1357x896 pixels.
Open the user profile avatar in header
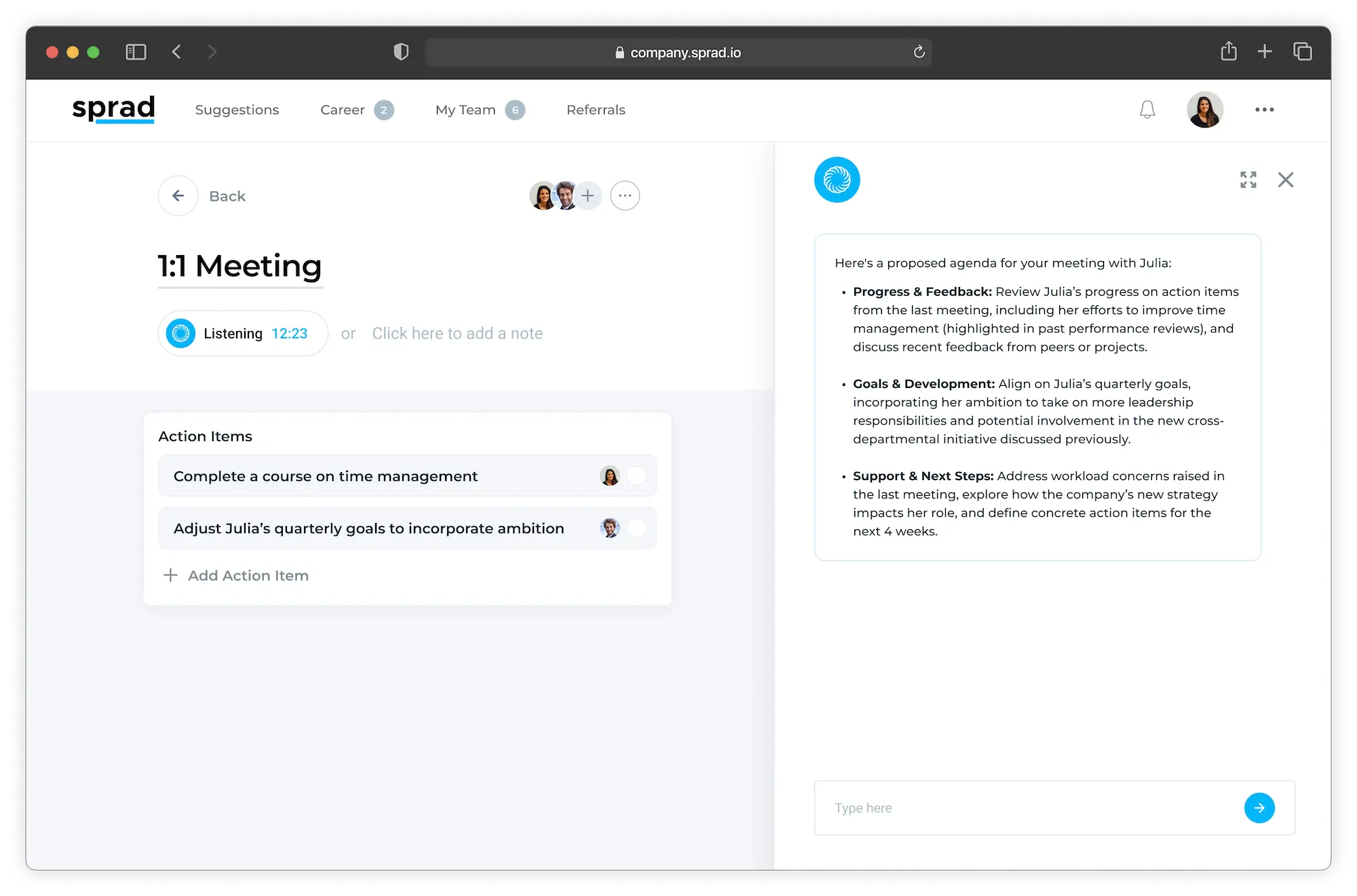click(1205, 109)
